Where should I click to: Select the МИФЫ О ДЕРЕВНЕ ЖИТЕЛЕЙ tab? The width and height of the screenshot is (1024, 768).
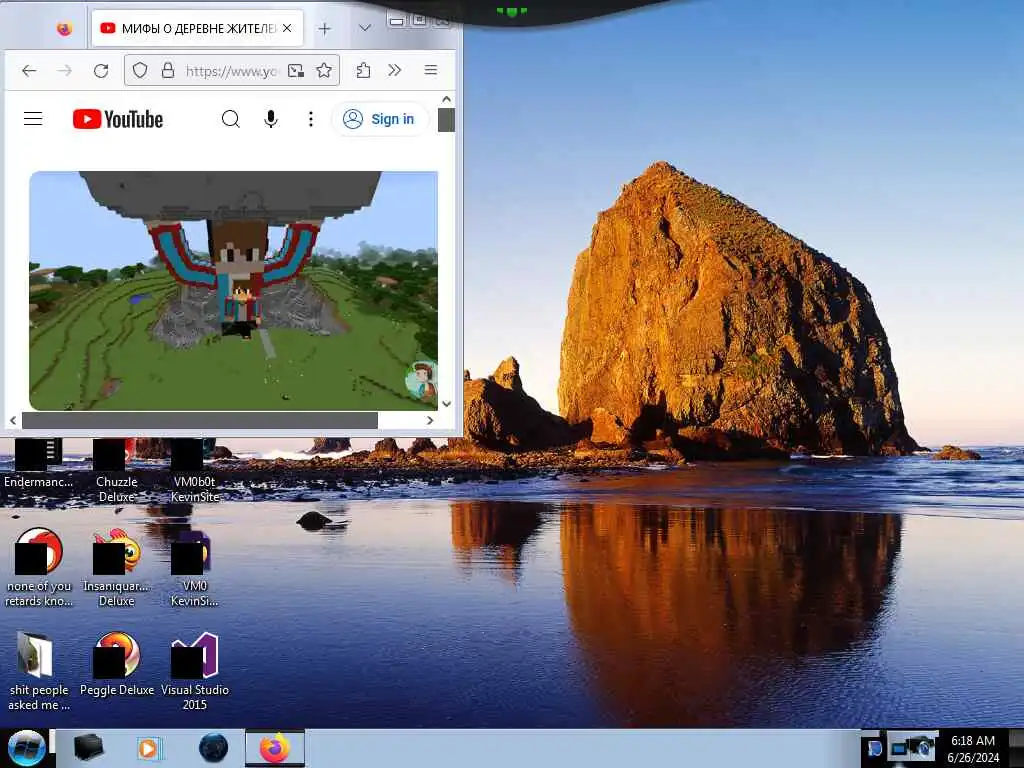pyautogui.click(x=197, y=28)
